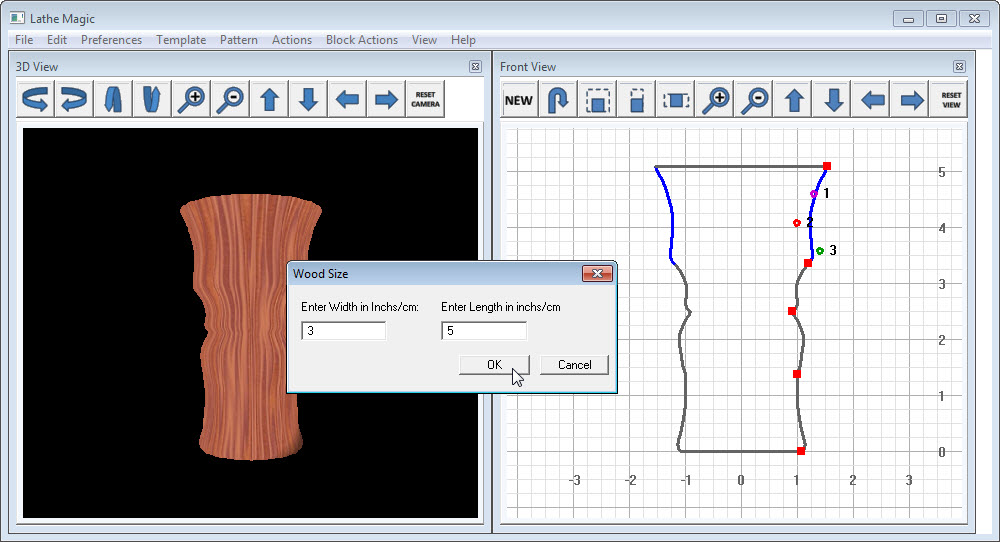This screenshot has width=1000, height=542.
Task: Click the width input field
Action: pos(343,331)
